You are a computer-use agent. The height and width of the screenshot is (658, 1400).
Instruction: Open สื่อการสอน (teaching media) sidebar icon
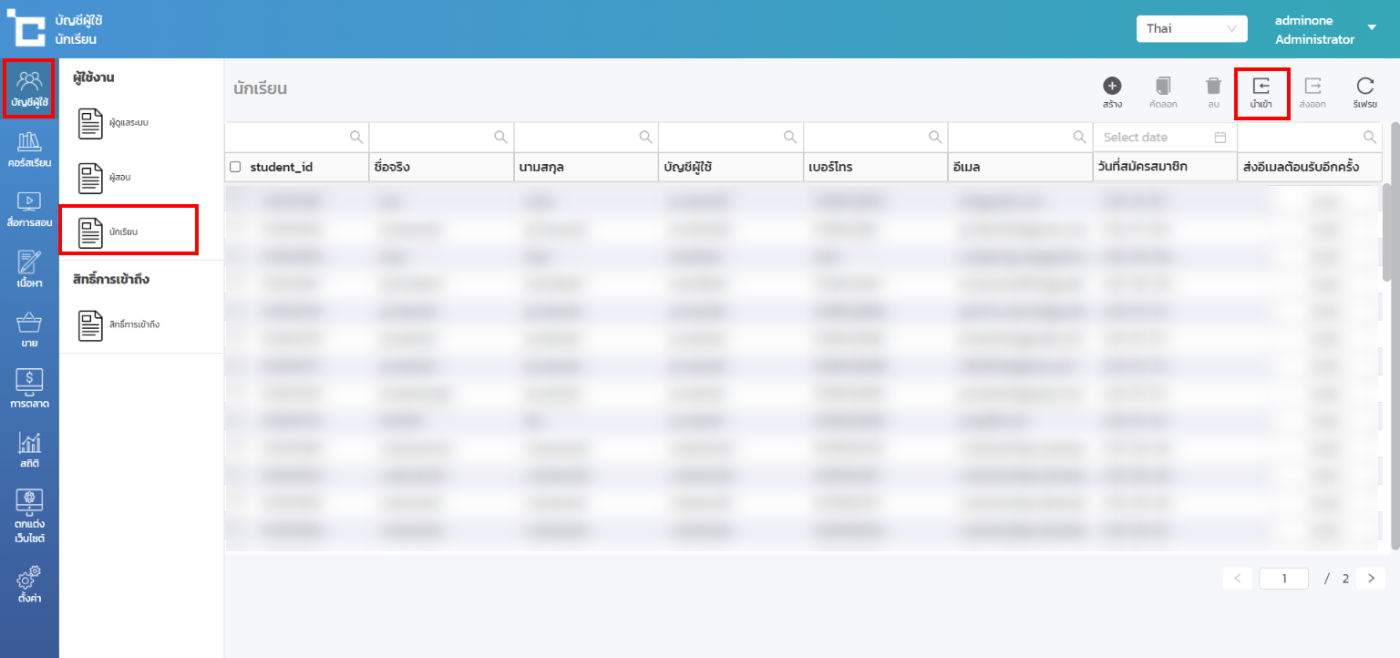coord(29,208)
